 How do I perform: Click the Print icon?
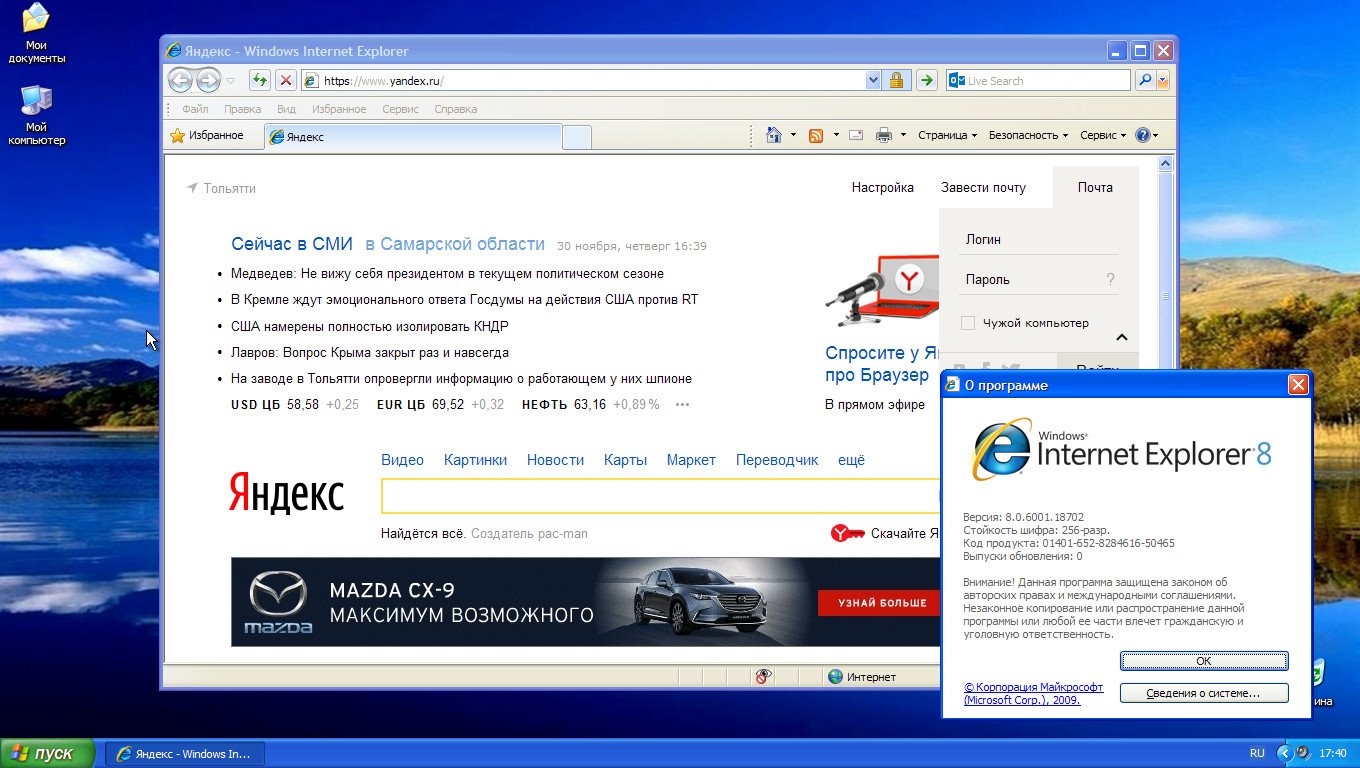[x=884, y=135]
